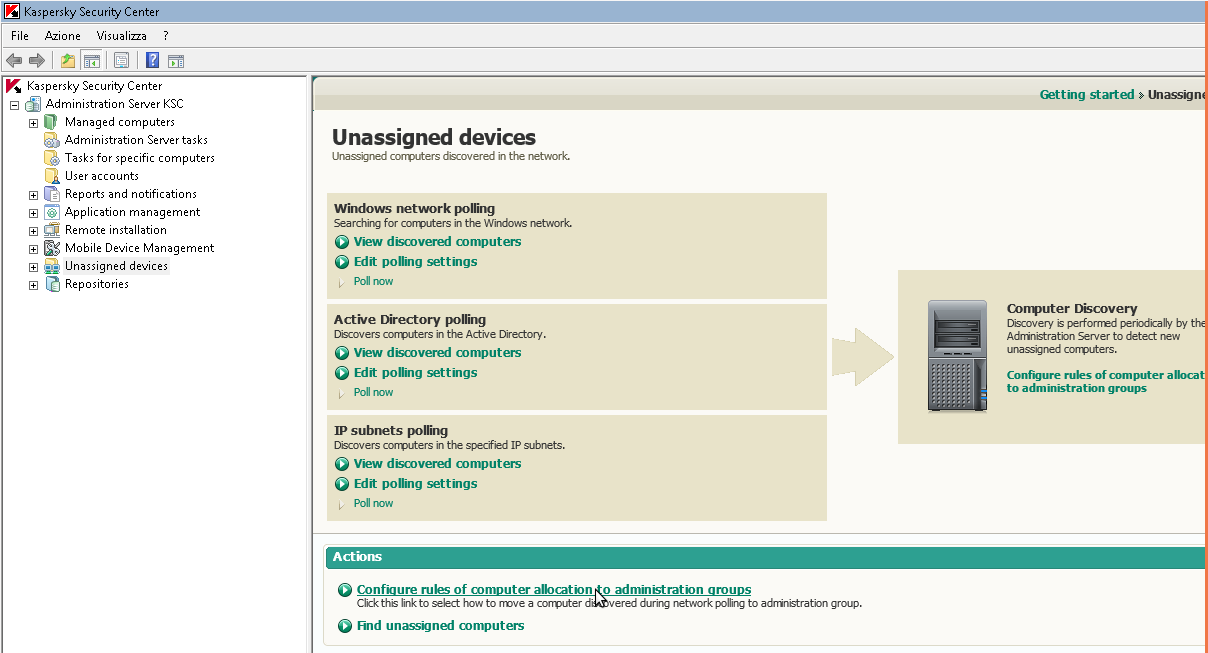Poll now under IP subnets polling
Screen dimensions: 1208x653
[x=373, y=503]
